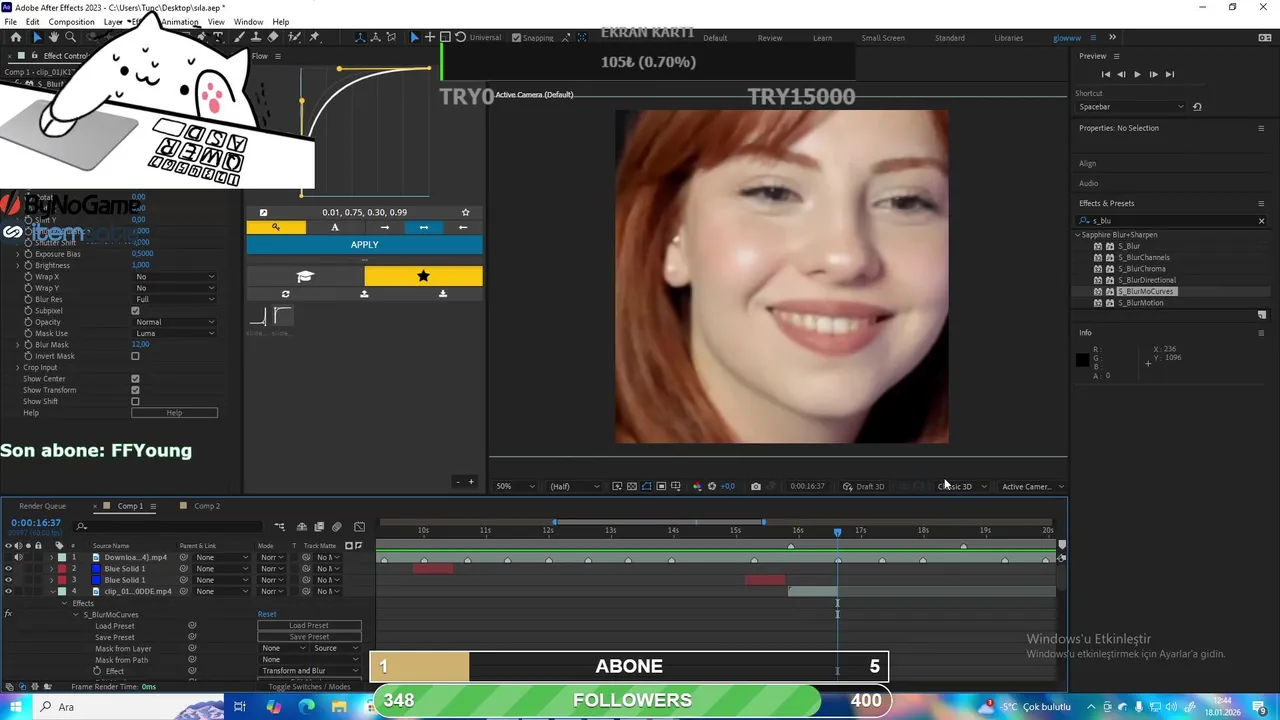Open the Composition menu
The height and width of the screenshot is (720, 1280).
(72, 22)
